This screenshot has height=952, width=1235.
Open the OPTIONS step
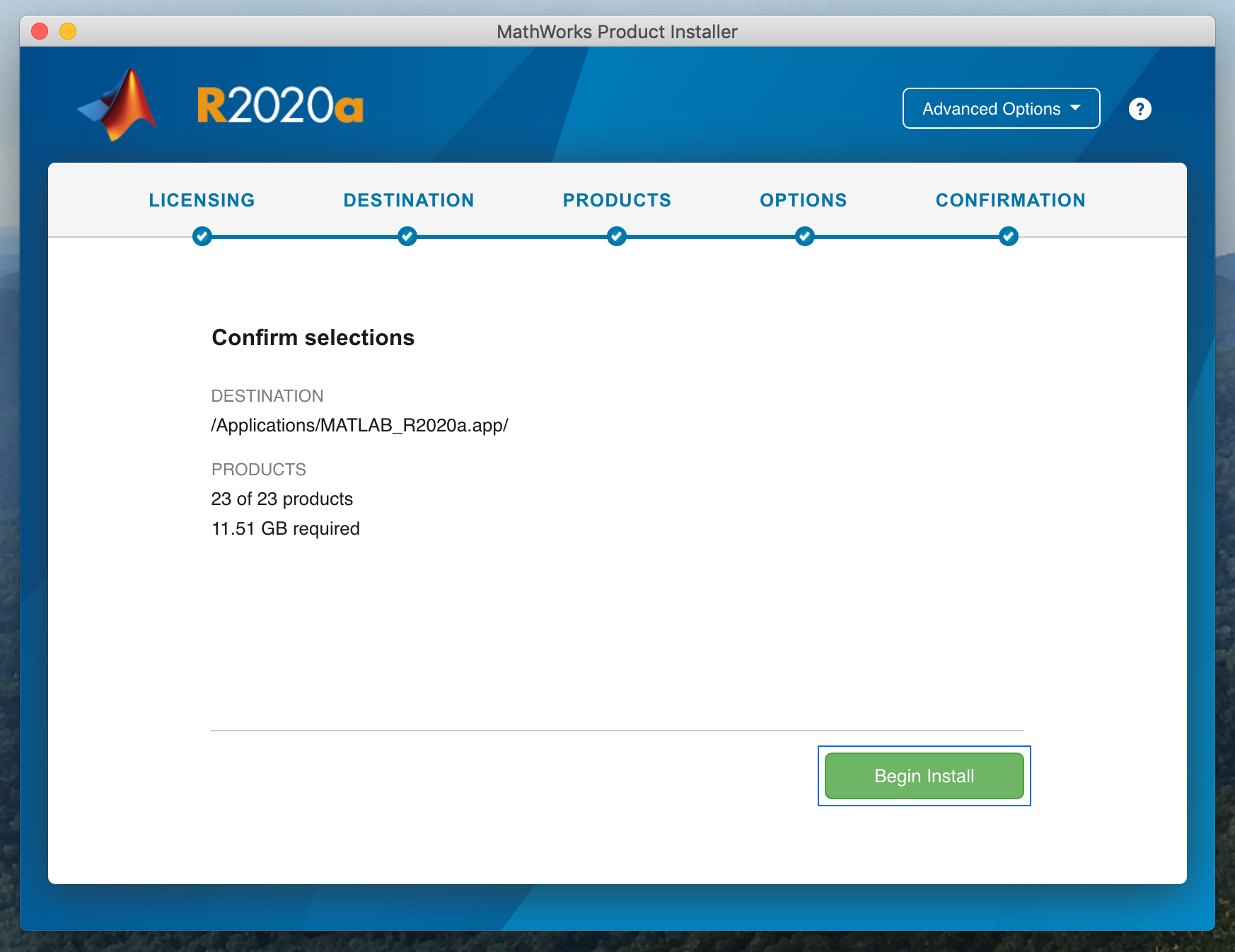coord(804,200)
